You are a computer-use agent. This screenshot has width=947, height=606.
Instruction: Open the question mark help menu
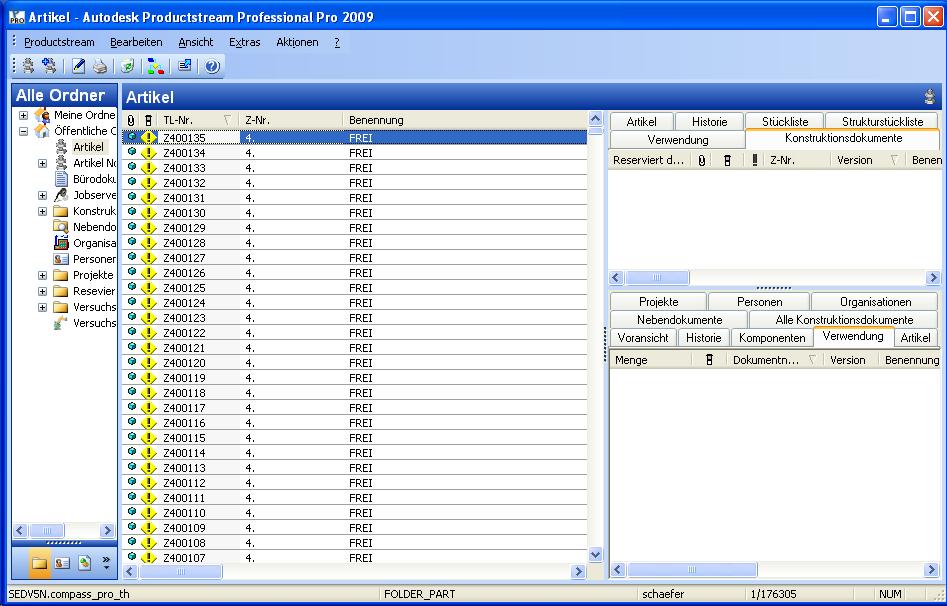(337, 42)
